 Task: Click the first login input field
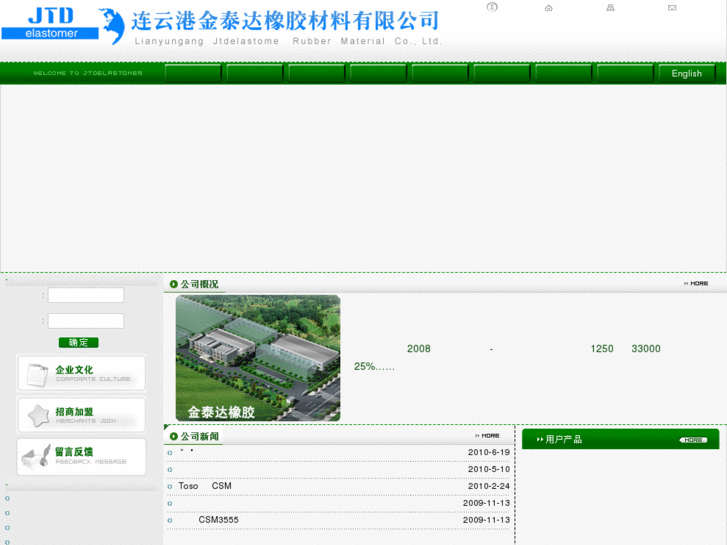pos(86,296)
